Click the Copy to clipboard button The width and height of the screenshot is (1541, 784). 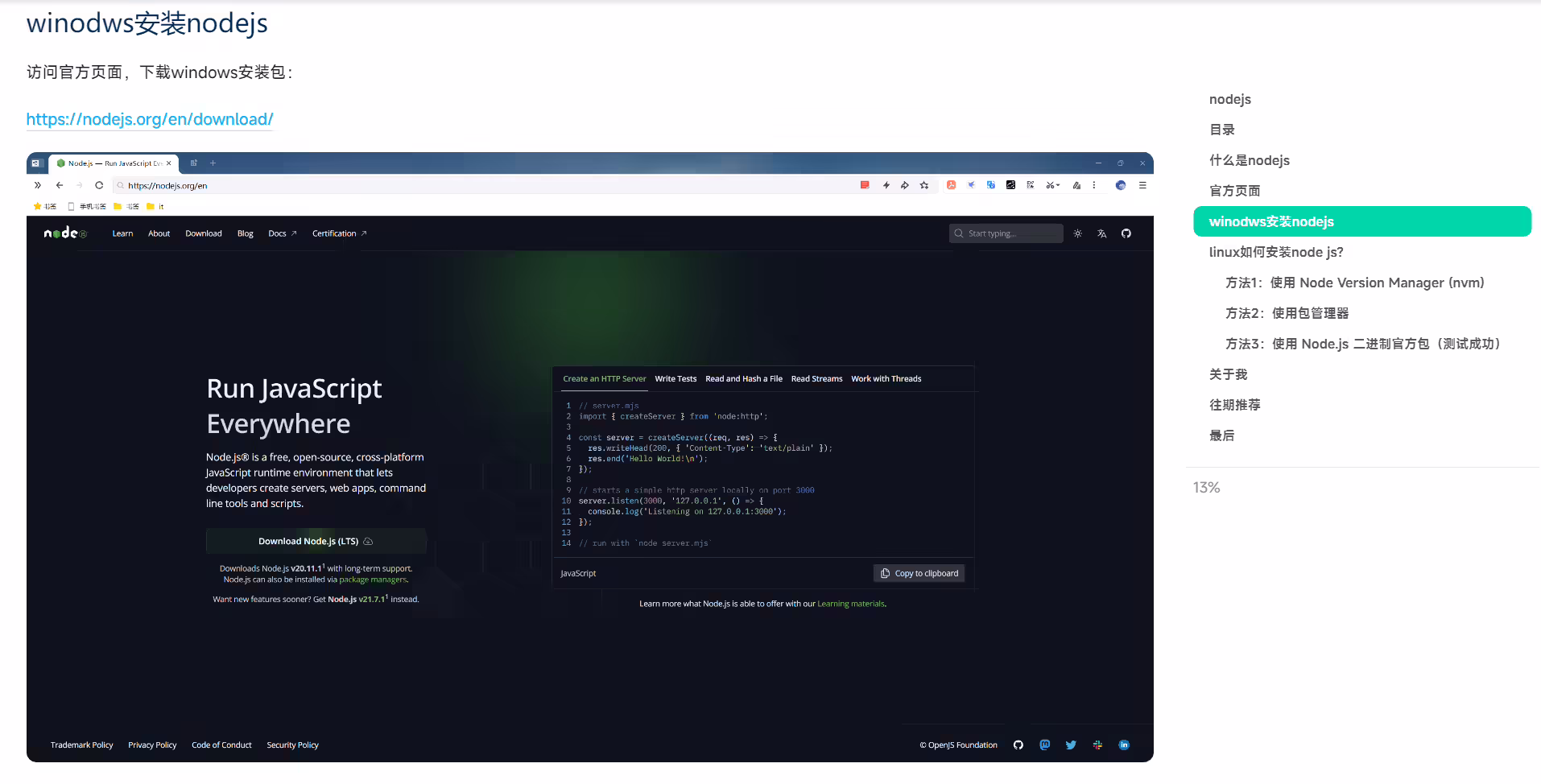(x=919, y=573)
